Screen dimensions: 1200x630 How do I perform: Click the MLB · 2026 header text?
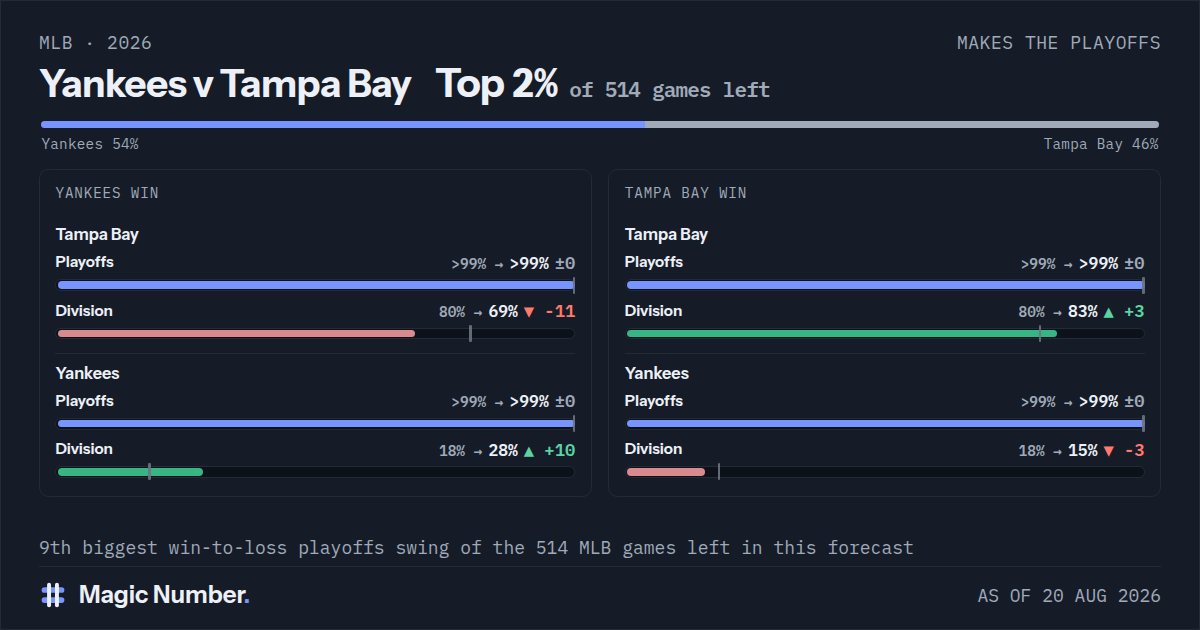click(96, 43)
